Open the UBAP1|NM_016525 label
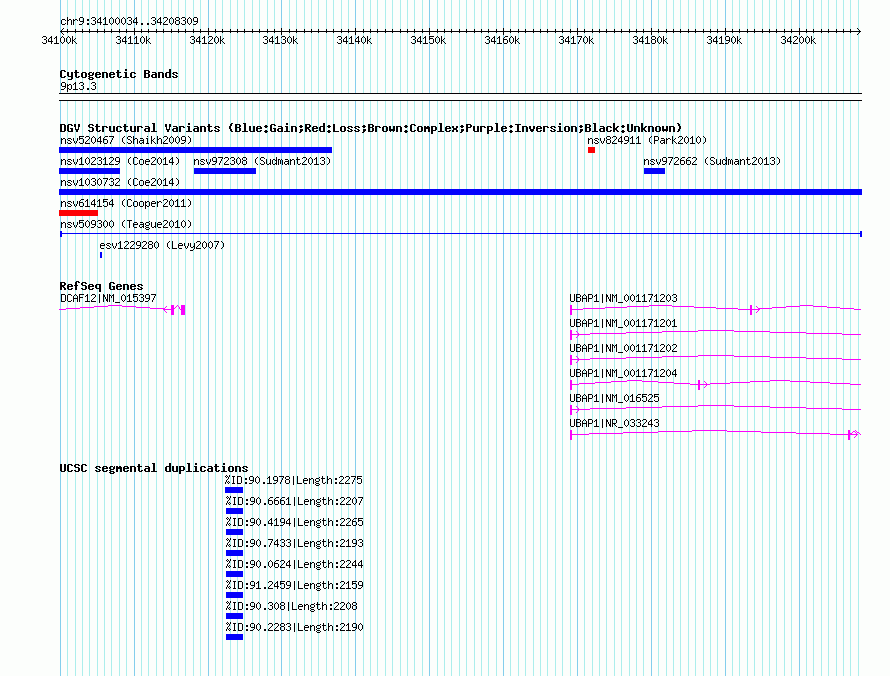890x676 pixels. [614, 398]
